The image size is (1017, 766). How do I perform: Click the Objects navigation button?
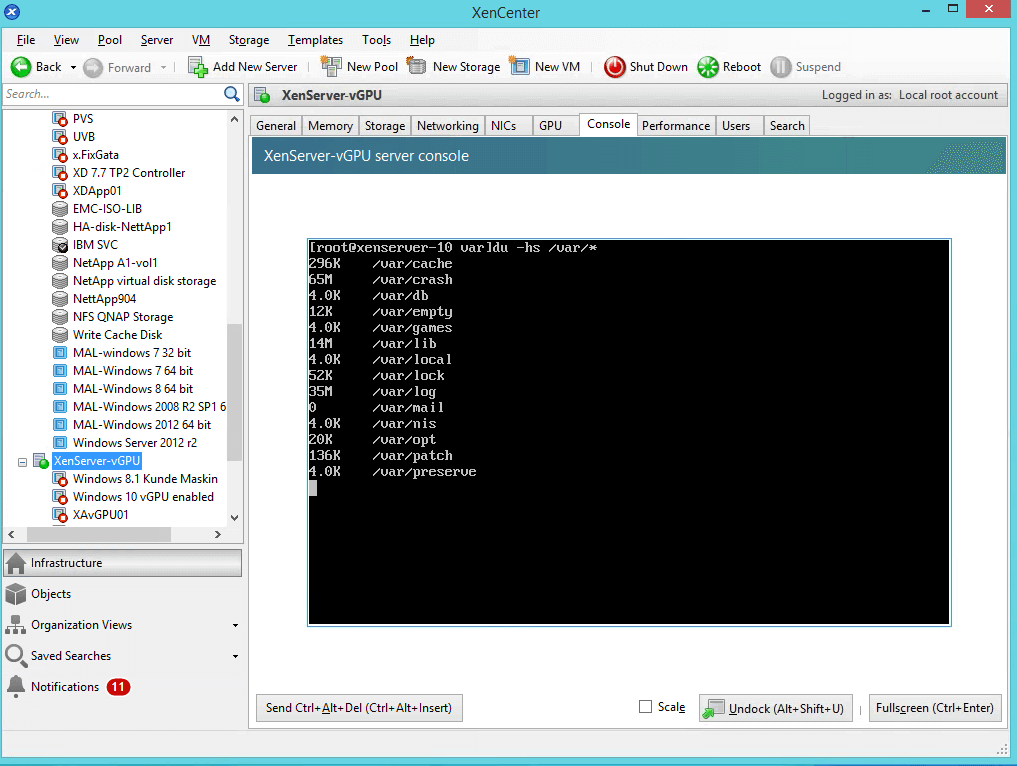tap(123, 593)
